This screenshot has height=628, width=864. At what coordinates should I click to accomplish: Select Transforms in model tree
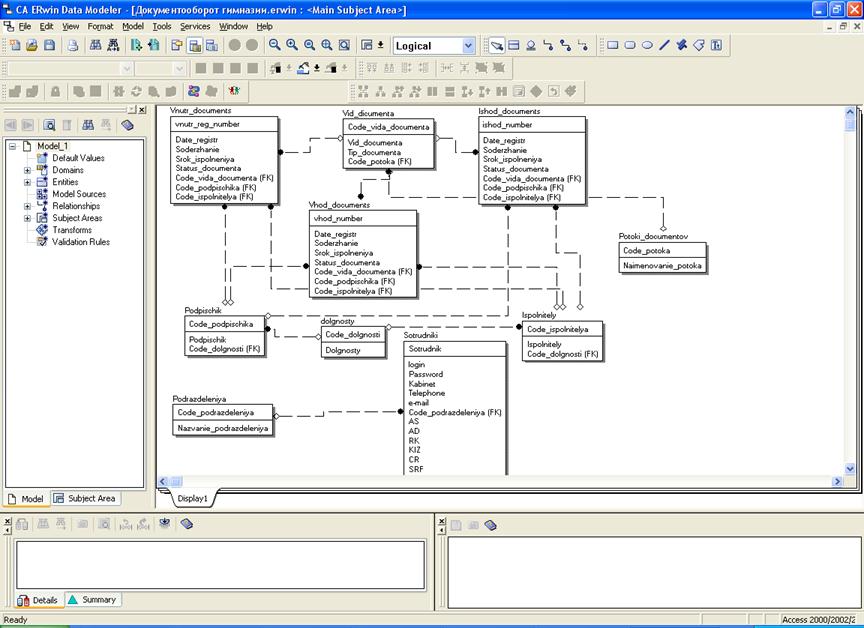click(x=72, y=230)
